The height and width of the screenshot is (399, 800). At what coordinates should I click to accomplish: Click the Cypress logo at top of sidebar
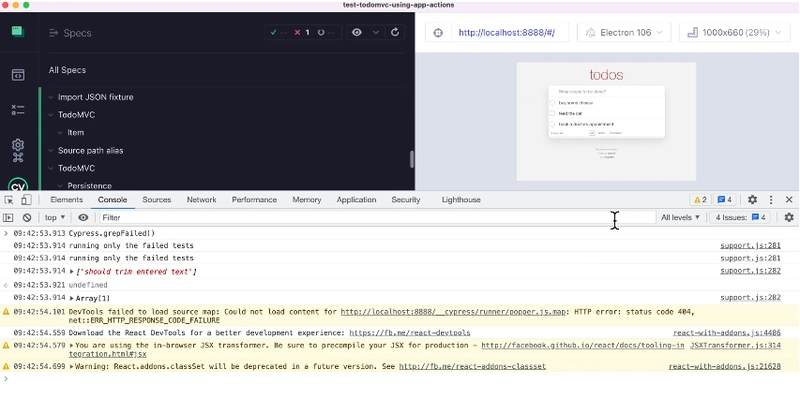18,32
